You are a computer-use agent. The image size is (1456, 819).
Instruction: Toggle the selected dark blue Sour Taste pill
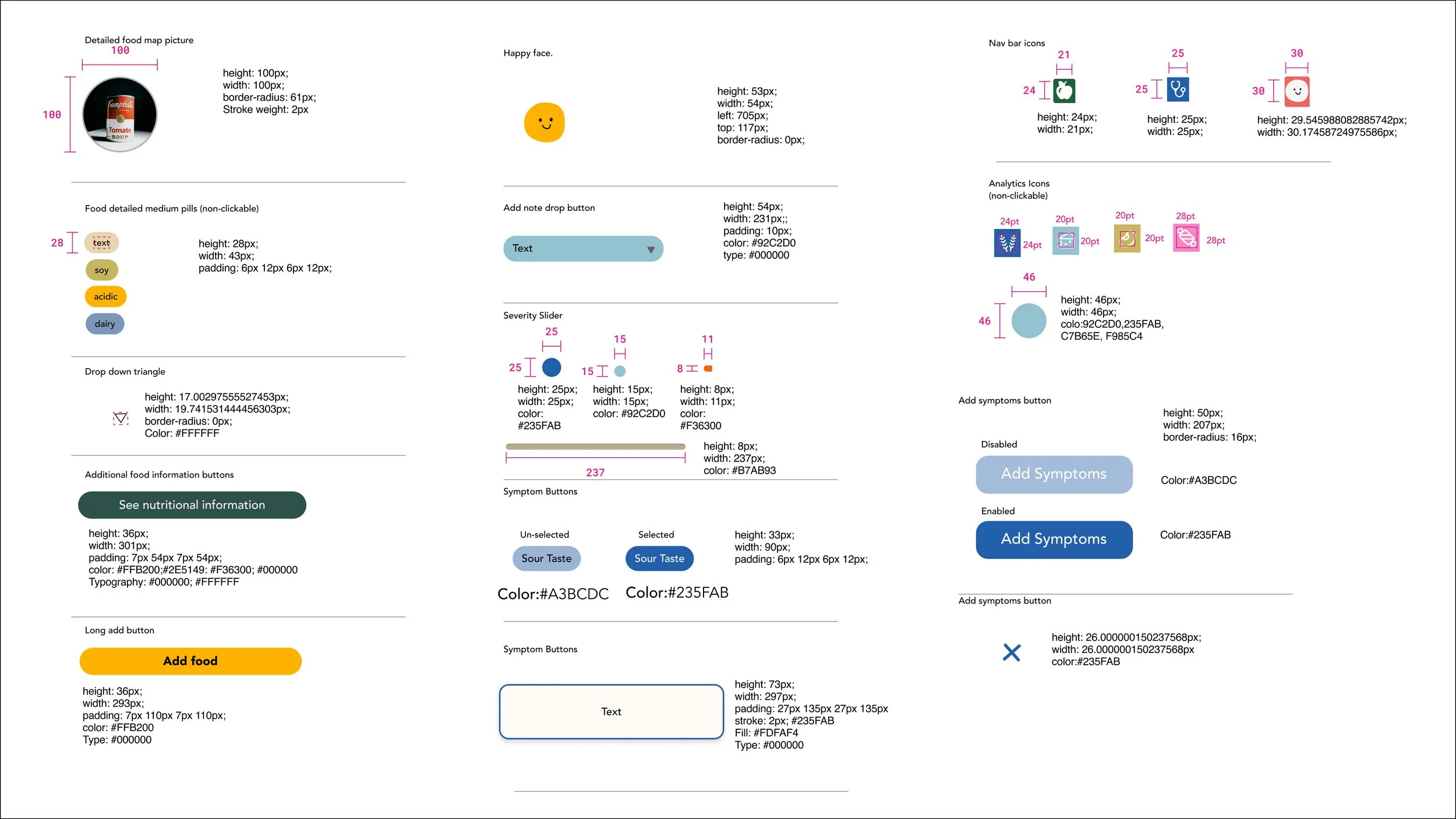click(659, 558)
